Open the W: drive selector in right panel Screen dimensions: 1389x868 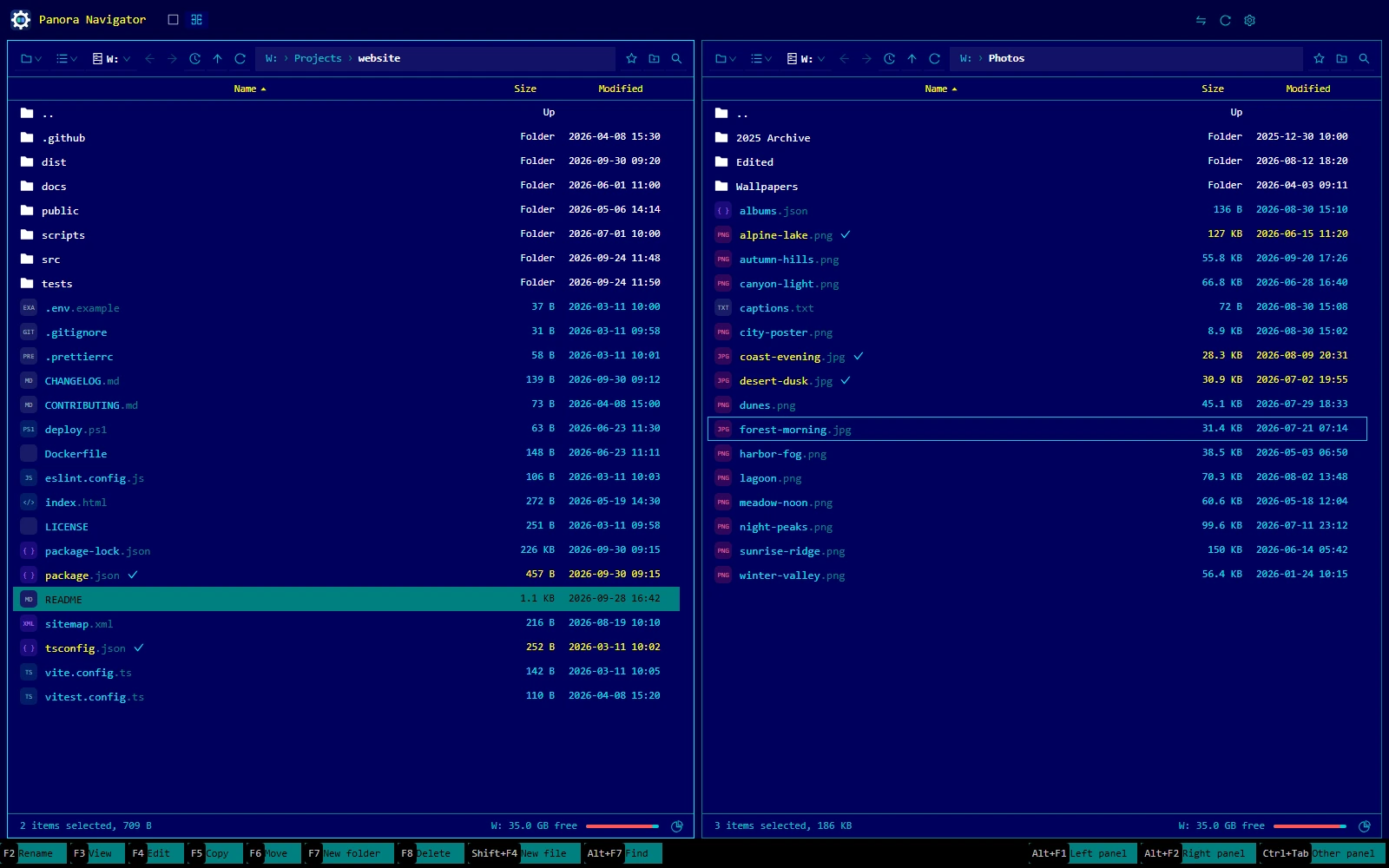tap(806, 58)
